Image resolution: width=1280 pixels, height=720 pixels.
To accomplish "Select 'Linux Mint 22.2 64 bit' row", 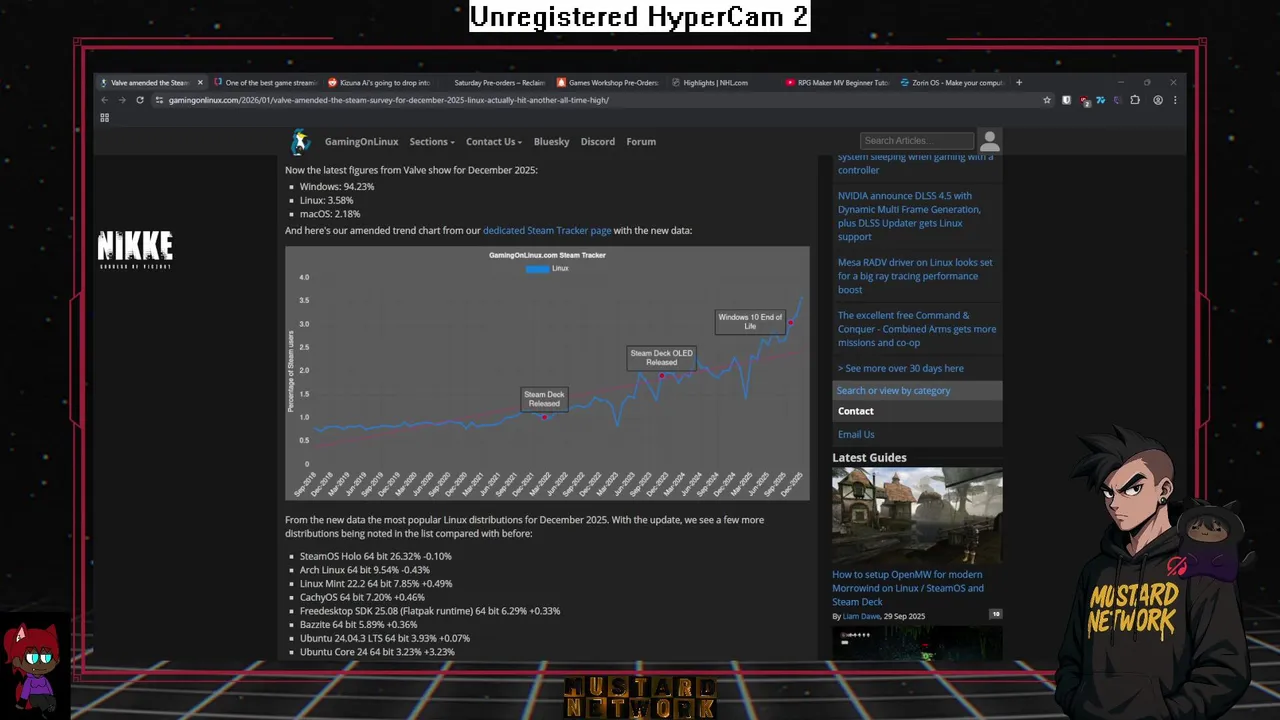I will click(x=376, y=584).
